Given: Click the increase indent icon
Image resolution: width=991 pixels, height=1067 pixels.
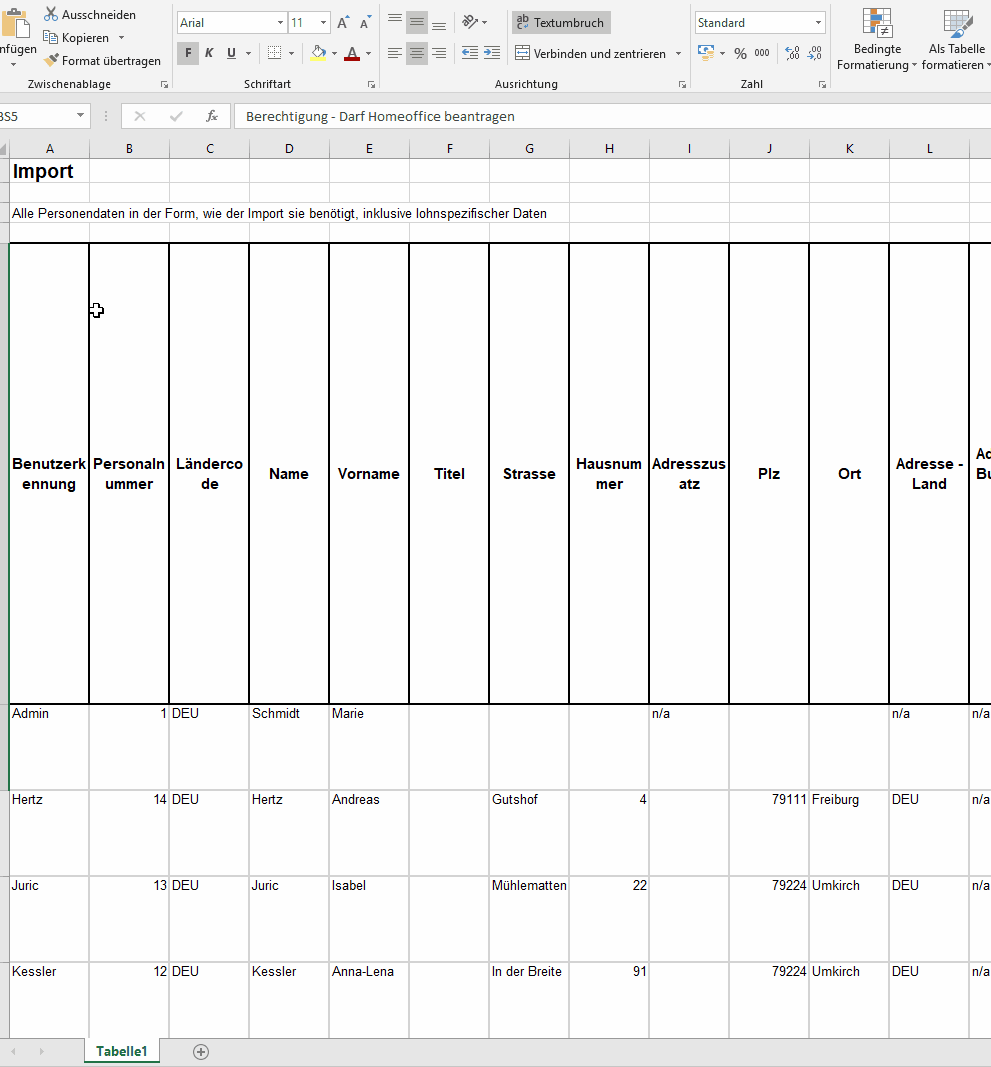Looking at the screenshot, I should (491, 53).
